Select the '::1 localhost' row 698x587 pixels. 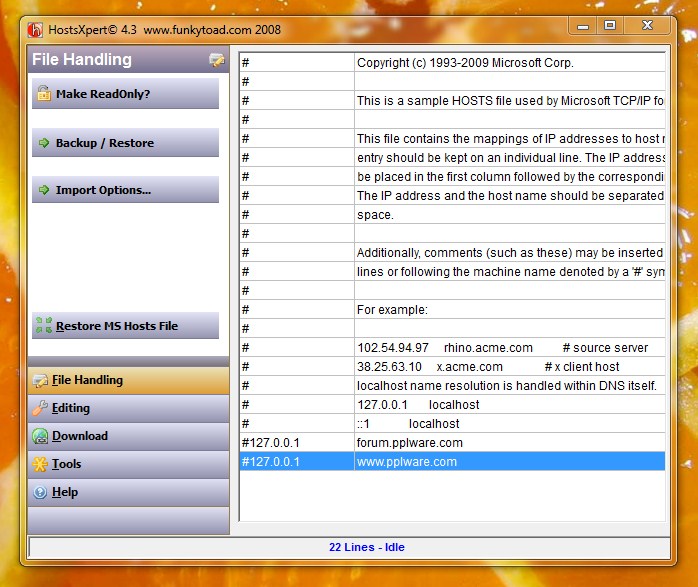coord(452,423)
